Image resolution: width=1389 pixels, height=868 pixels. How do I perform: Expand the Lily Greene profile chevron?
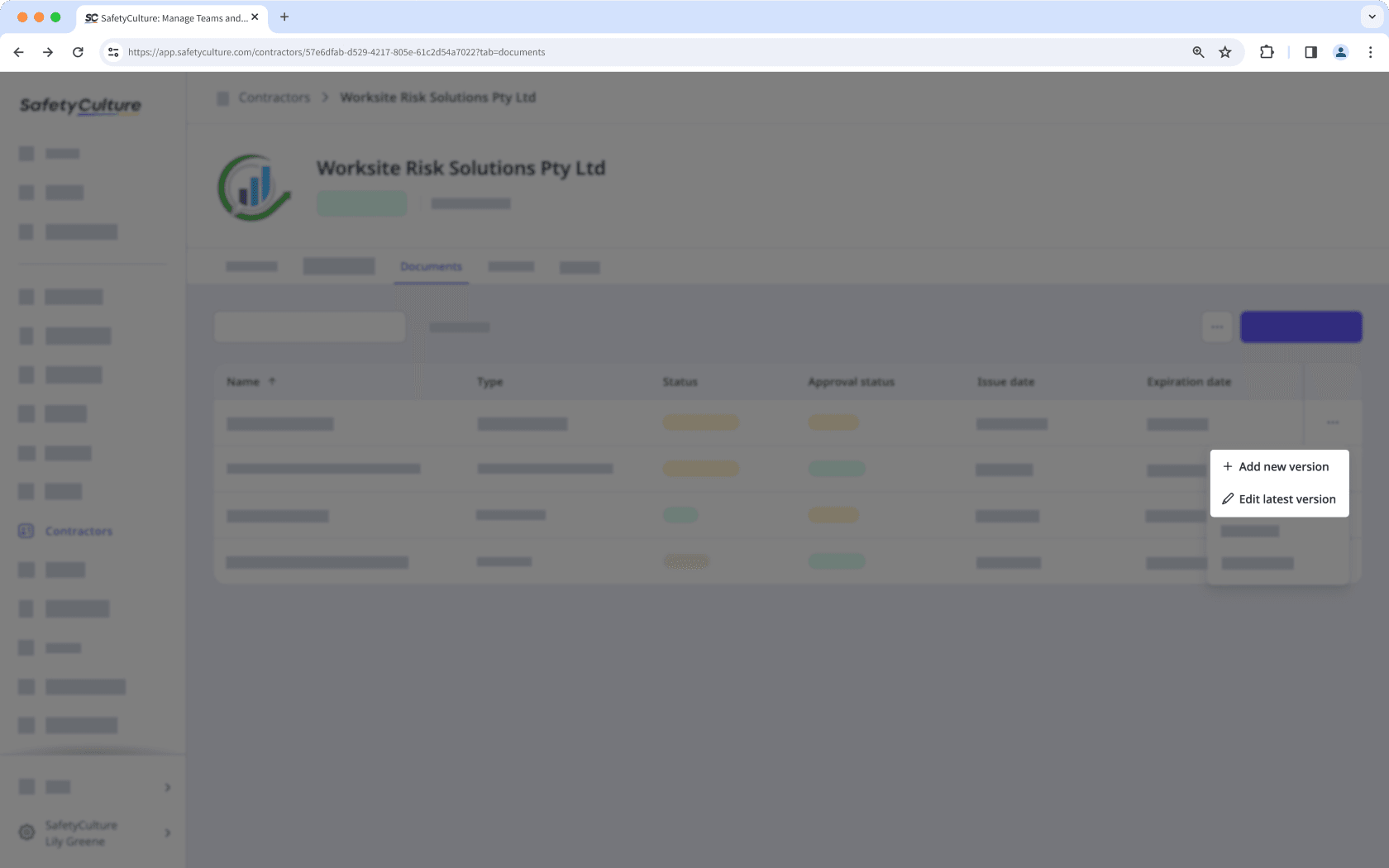tap(167, 832)
